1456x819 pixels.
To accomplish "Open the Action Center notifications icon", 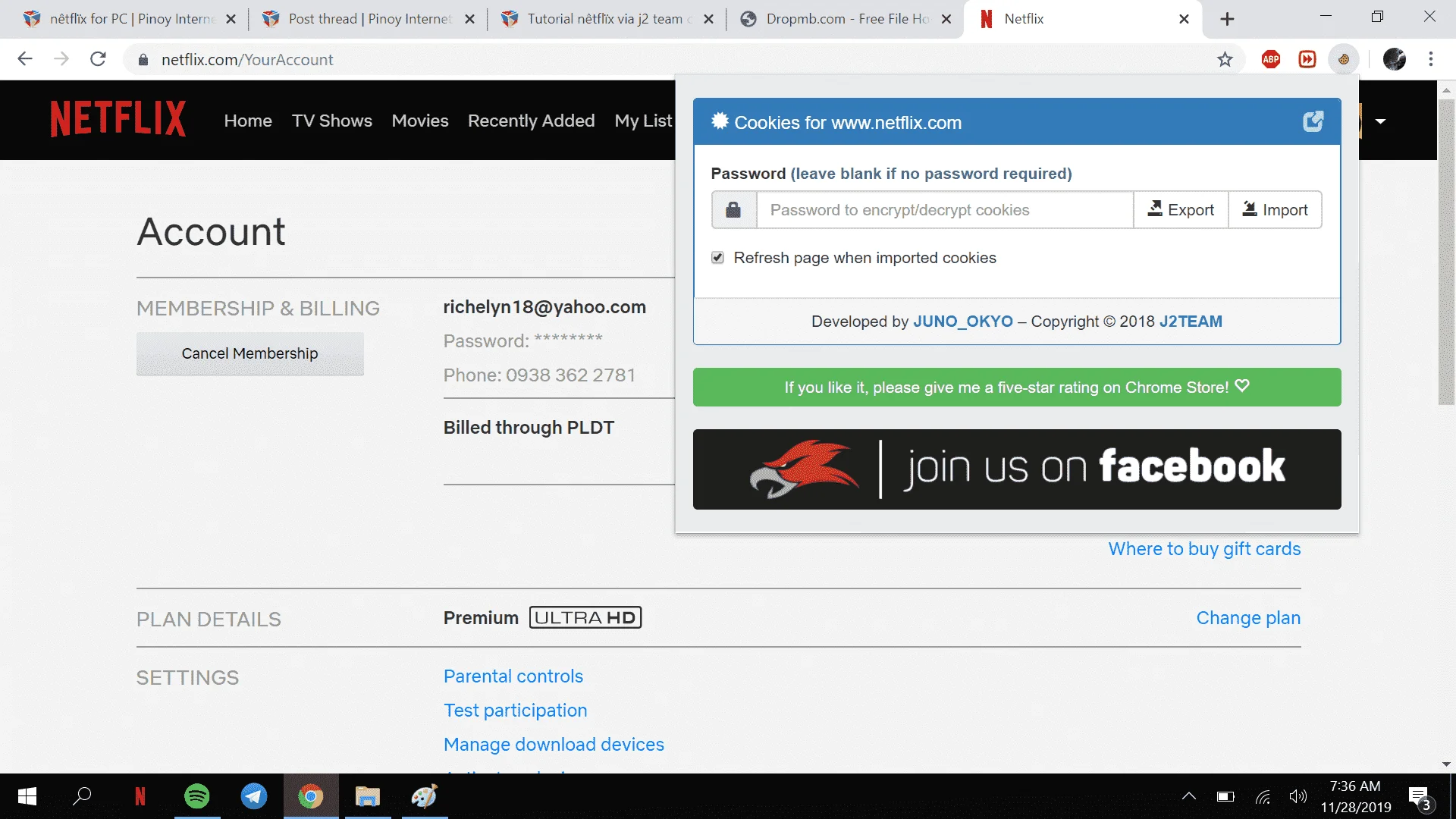I will point(1420,797).
